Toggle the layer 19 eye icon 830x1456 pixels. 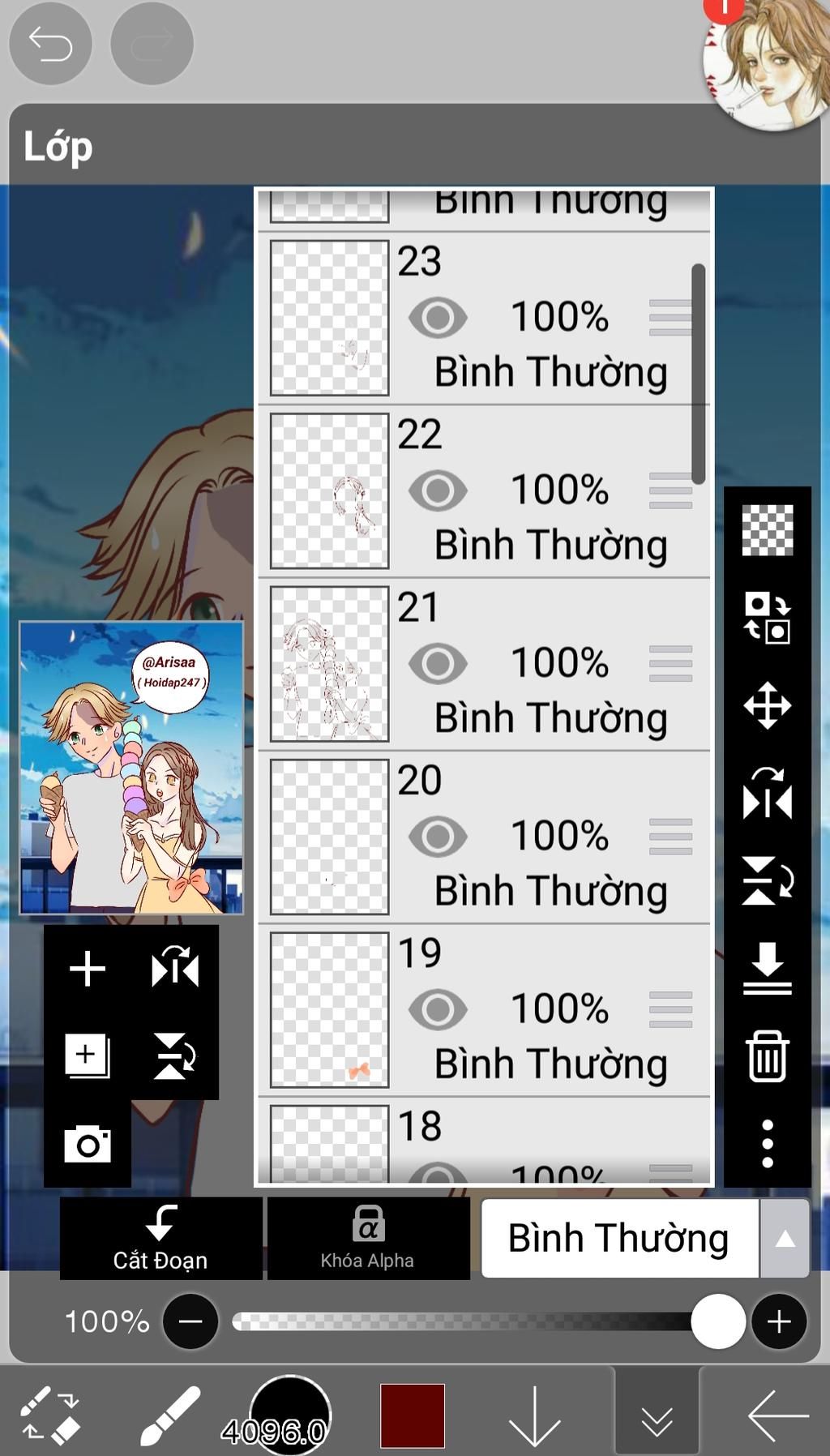[438, 1010]
